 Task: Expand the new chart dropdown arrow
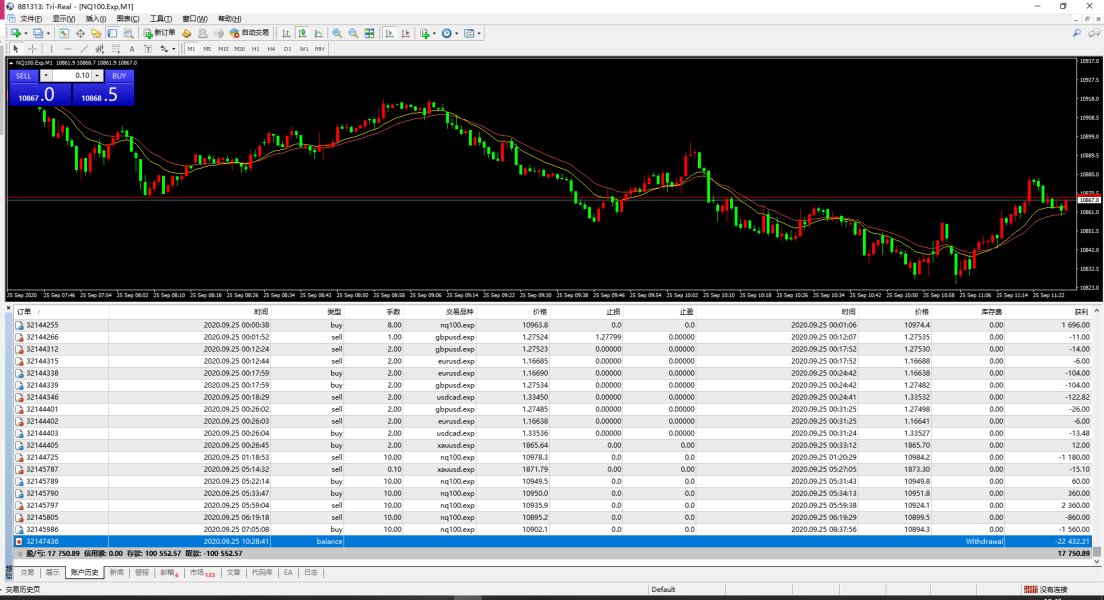click(x=25, y=33)
